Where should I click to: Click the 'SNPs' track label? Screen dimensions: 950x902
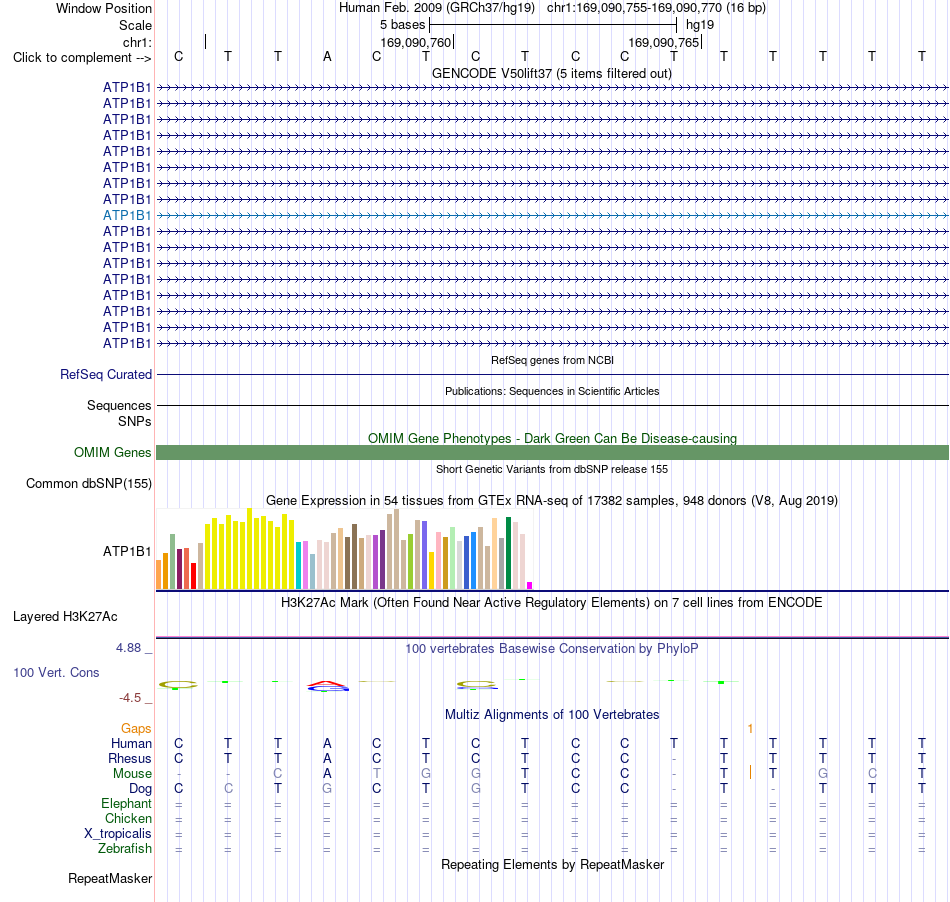click(x=135, y=422)
